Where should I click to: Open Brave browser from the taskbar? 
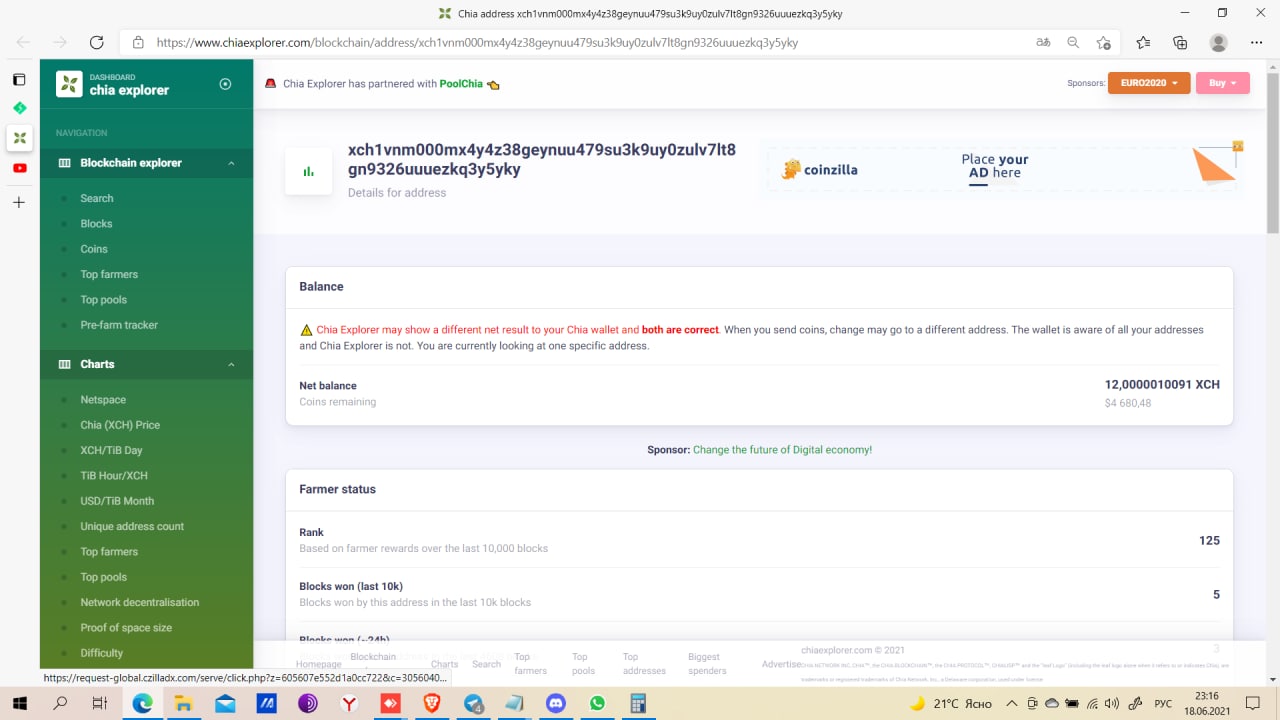coord(432,703)
